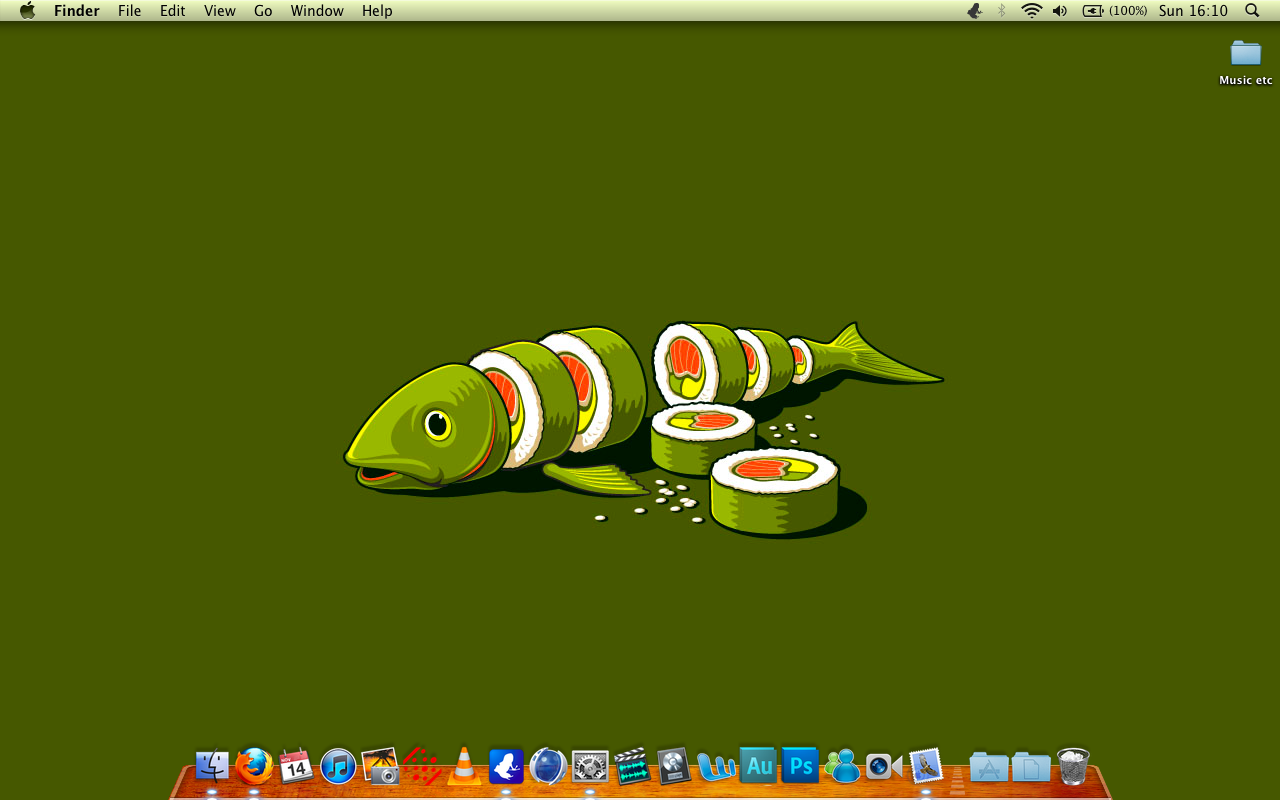Open the Documents folder stack

coord(1031,767)
